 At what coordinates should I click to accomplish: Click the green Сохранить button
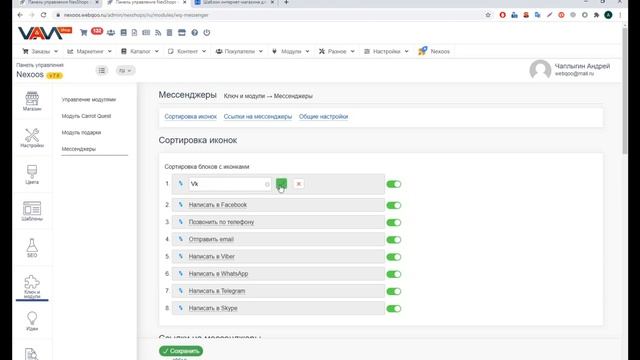181,351
